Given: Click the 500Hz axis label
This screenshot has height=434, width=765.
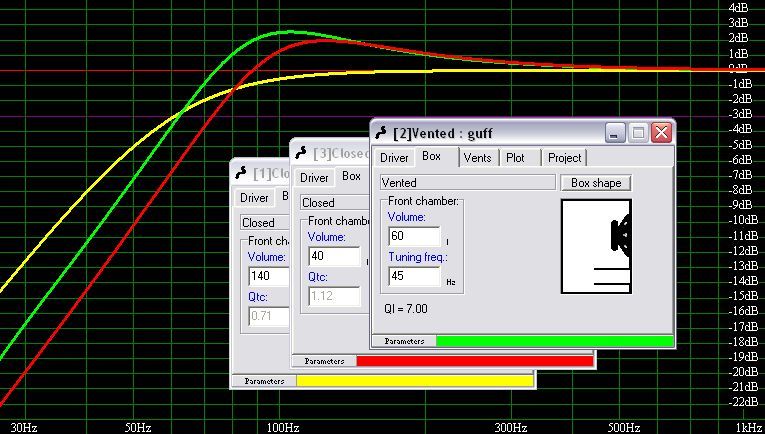Looking at the screenshot, I should pos(624,428).
